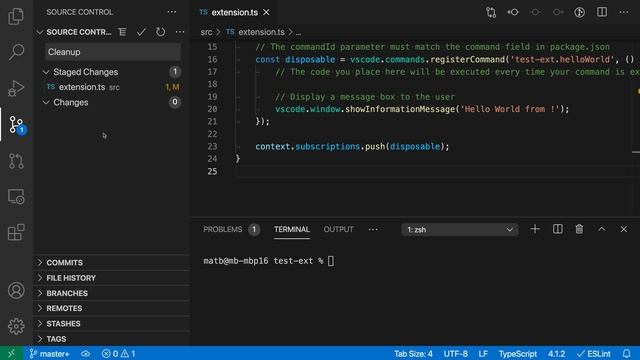Open the Explorer view in activity bar
This screenshot has height=360, width=640.
16,16
